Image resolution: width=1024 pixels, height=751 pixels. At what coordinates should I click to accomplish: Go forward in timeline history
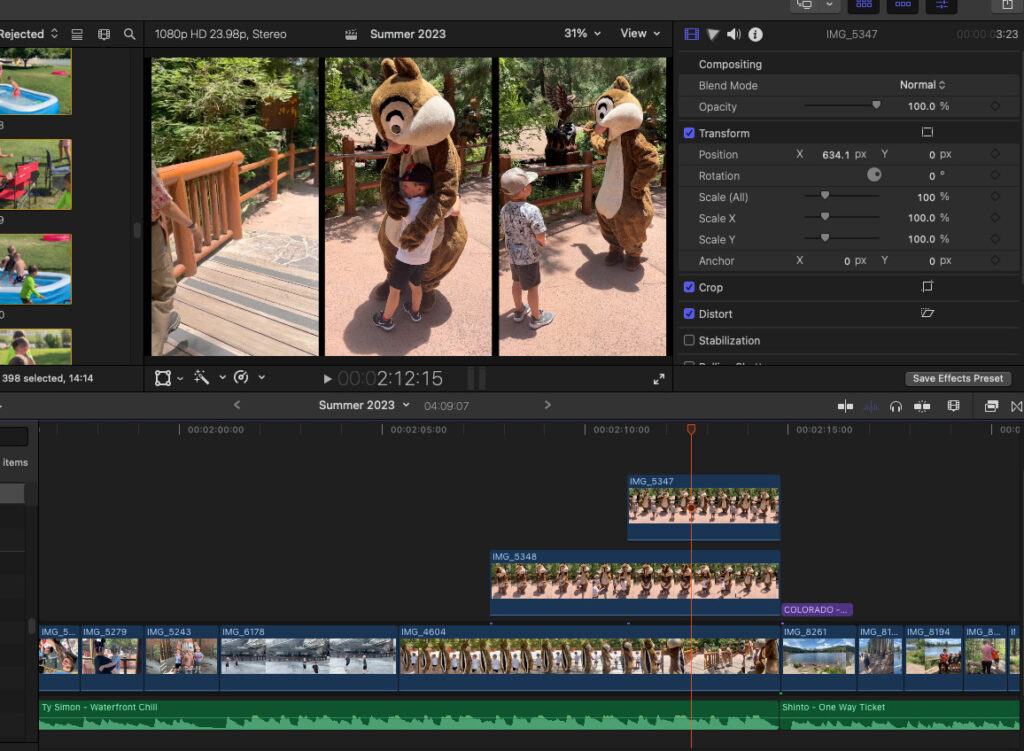[547, 405]
